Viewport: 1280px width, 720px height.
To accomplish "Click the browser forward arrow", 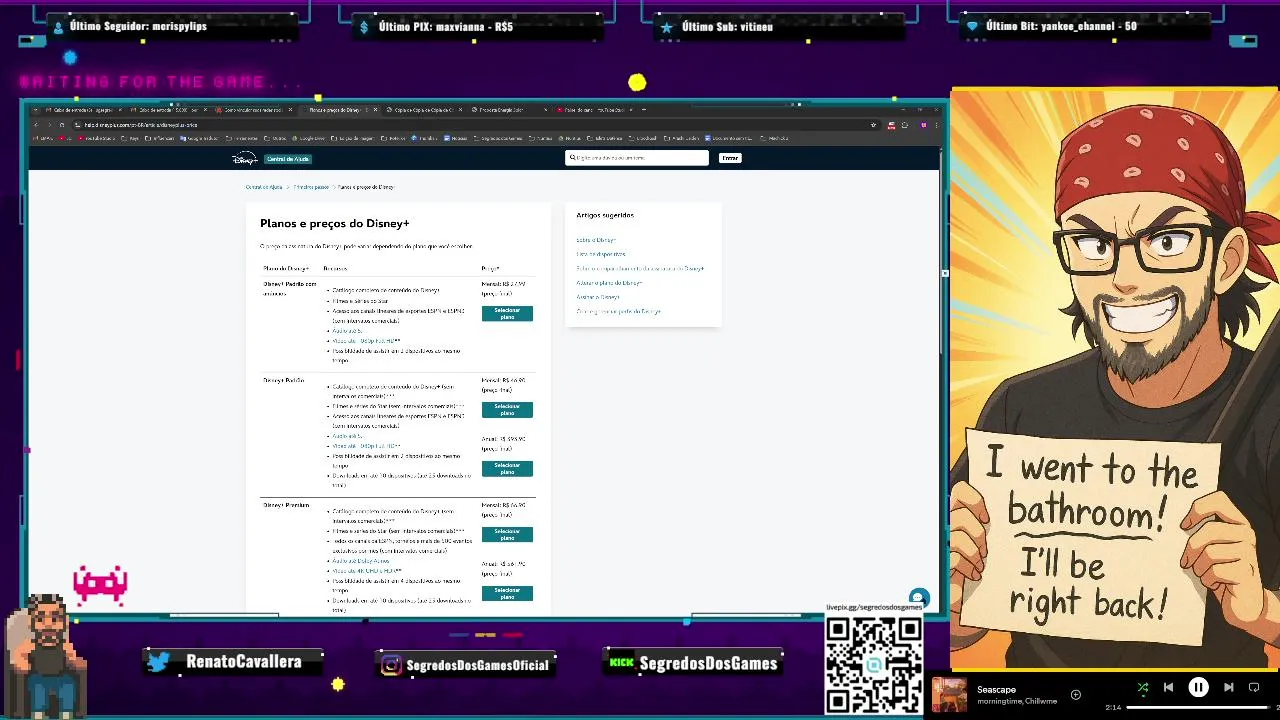I will pos(48,125).
